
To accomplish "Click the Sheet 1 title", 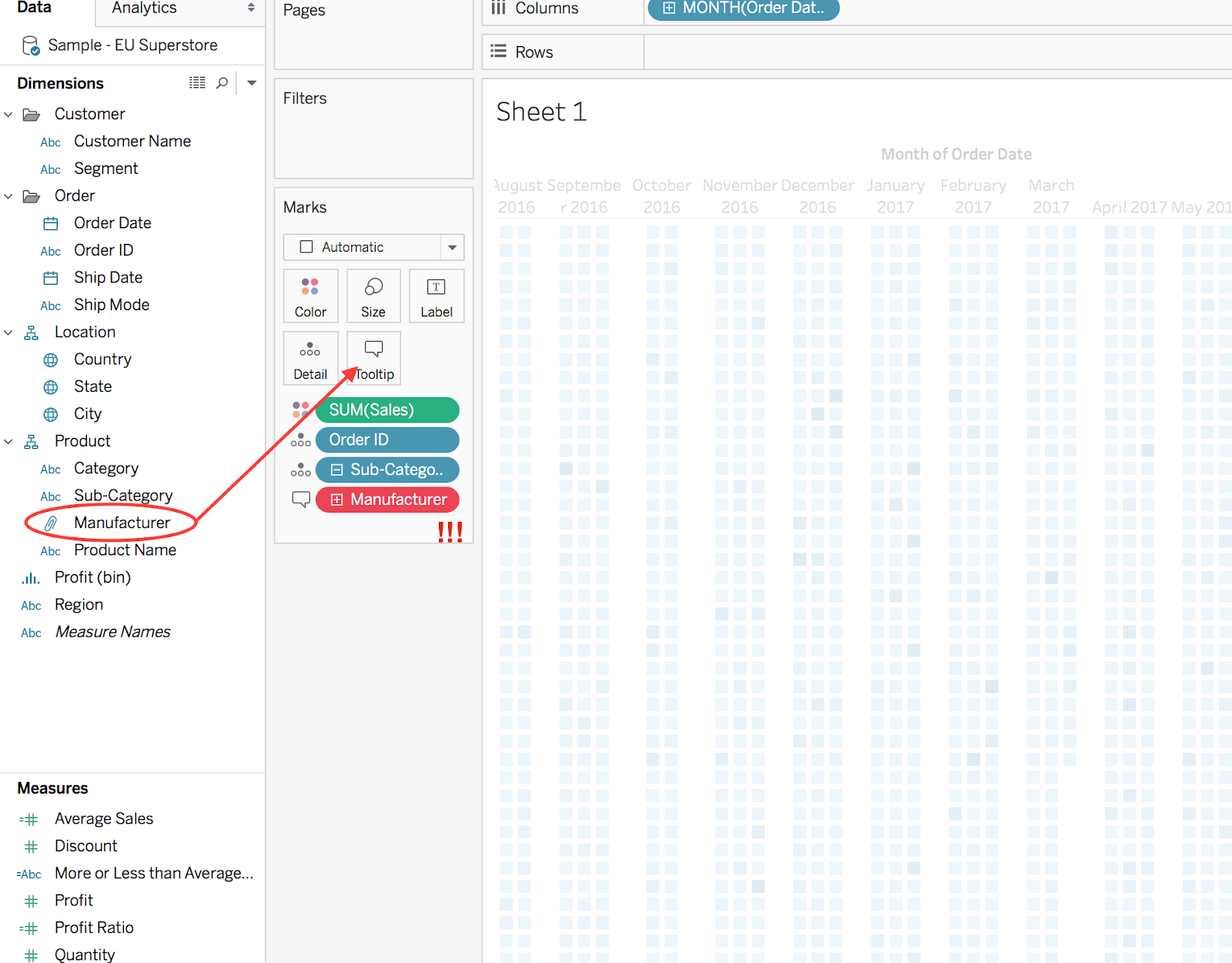I will [541, 112].
